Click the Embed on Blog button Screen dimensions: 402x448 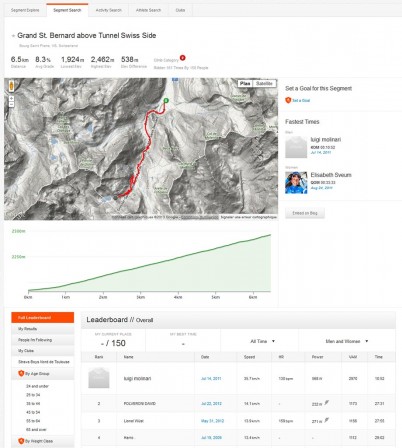305,213
